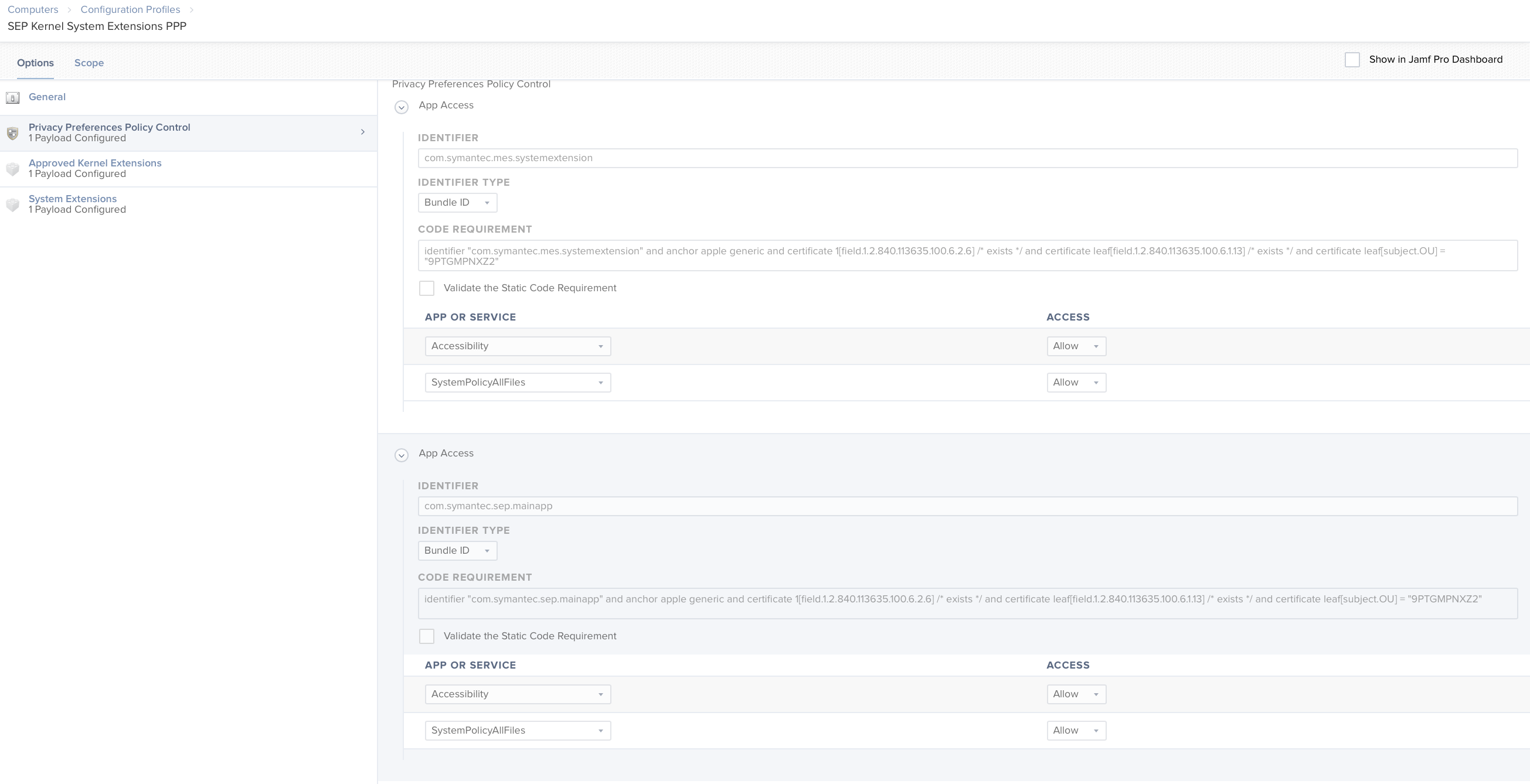Click the com.symantec.mes.systemextension identifier field
The image size is (1530, 784).
click(x=968, y=158)
